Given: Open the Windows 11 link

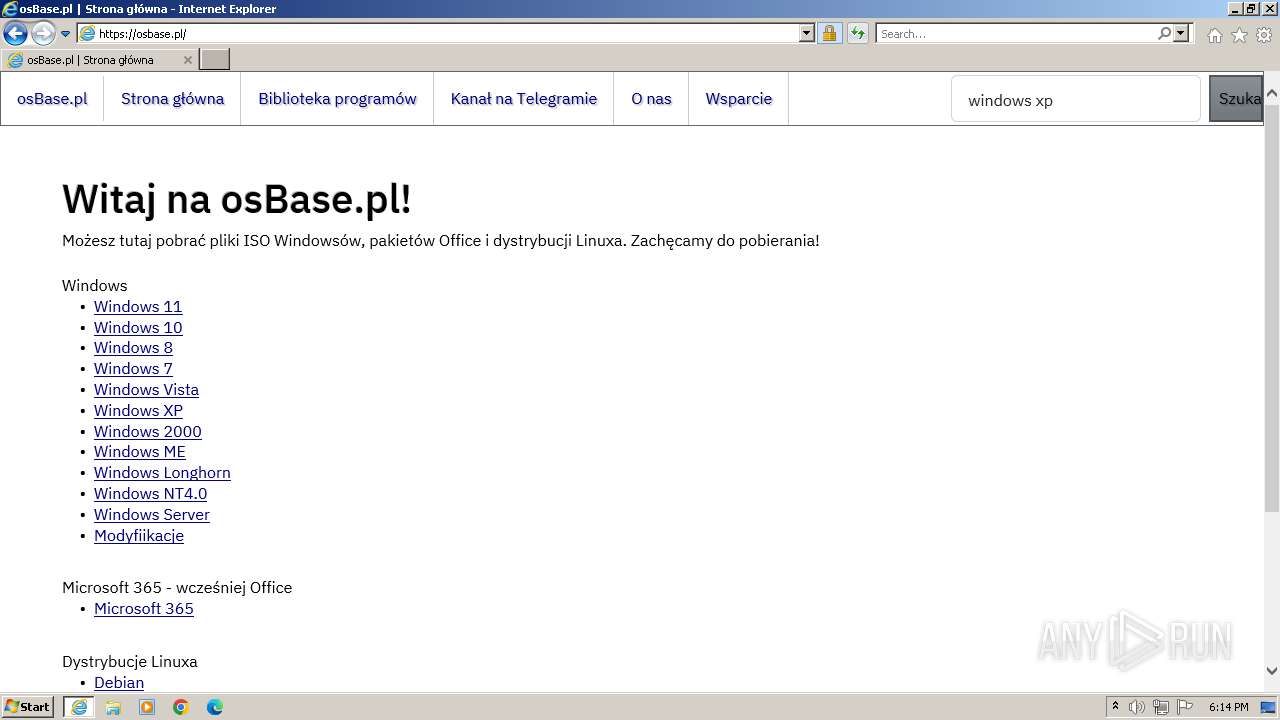Looking at the screenshot, I should click(138, 306).
